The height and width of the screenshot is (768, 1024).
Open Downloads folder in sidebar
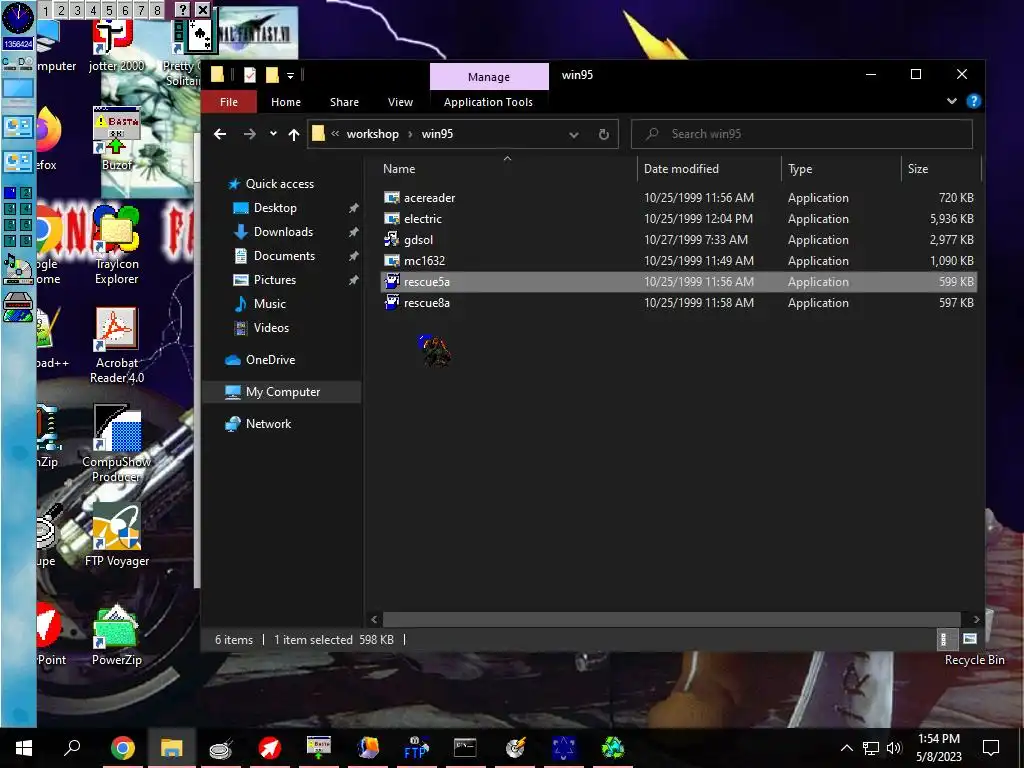[283, 232]
